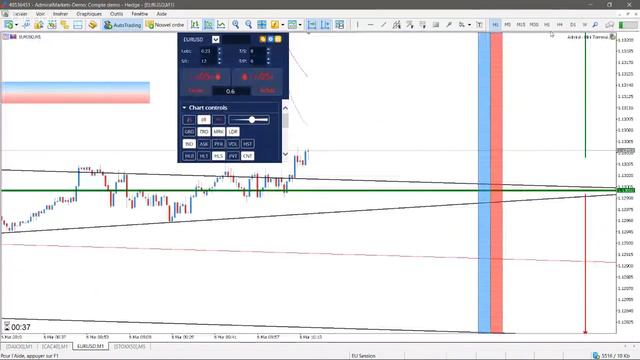Toggle the CNT chart control
Screen dimensions: 640x360
pos(247,156)
